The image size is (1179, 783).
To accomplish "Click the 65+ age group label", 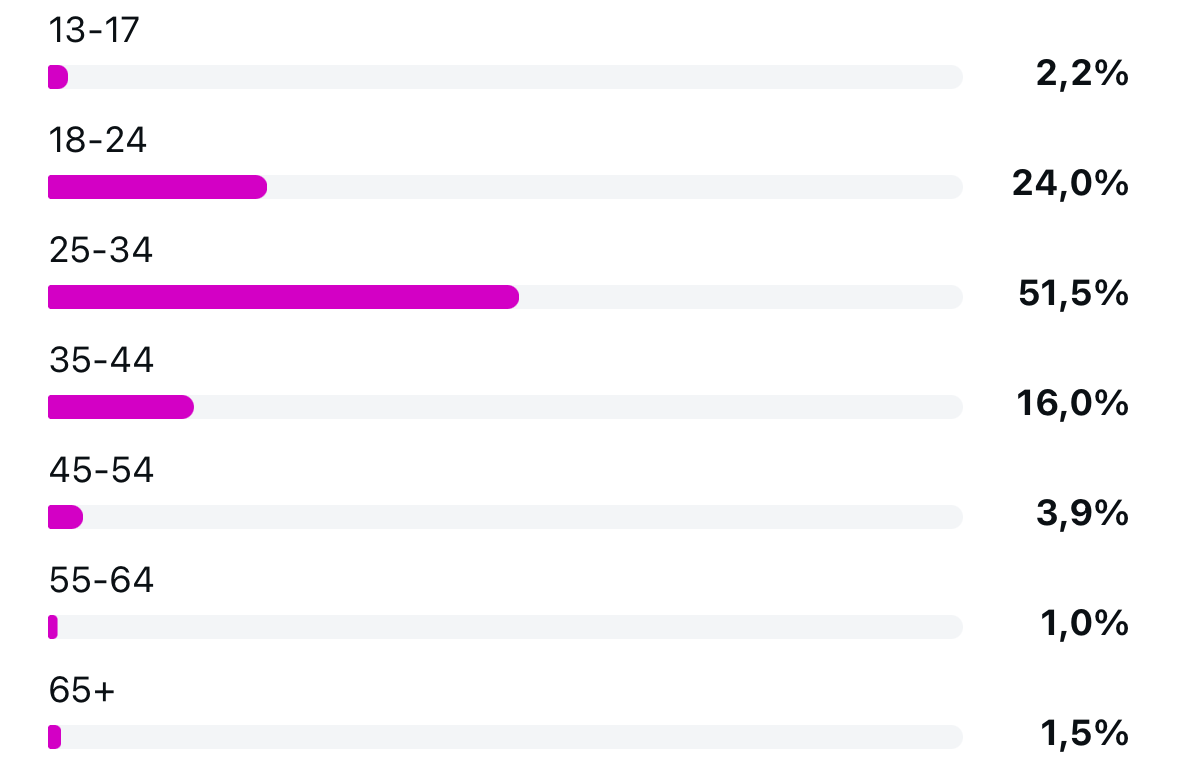I will point(83,691).
